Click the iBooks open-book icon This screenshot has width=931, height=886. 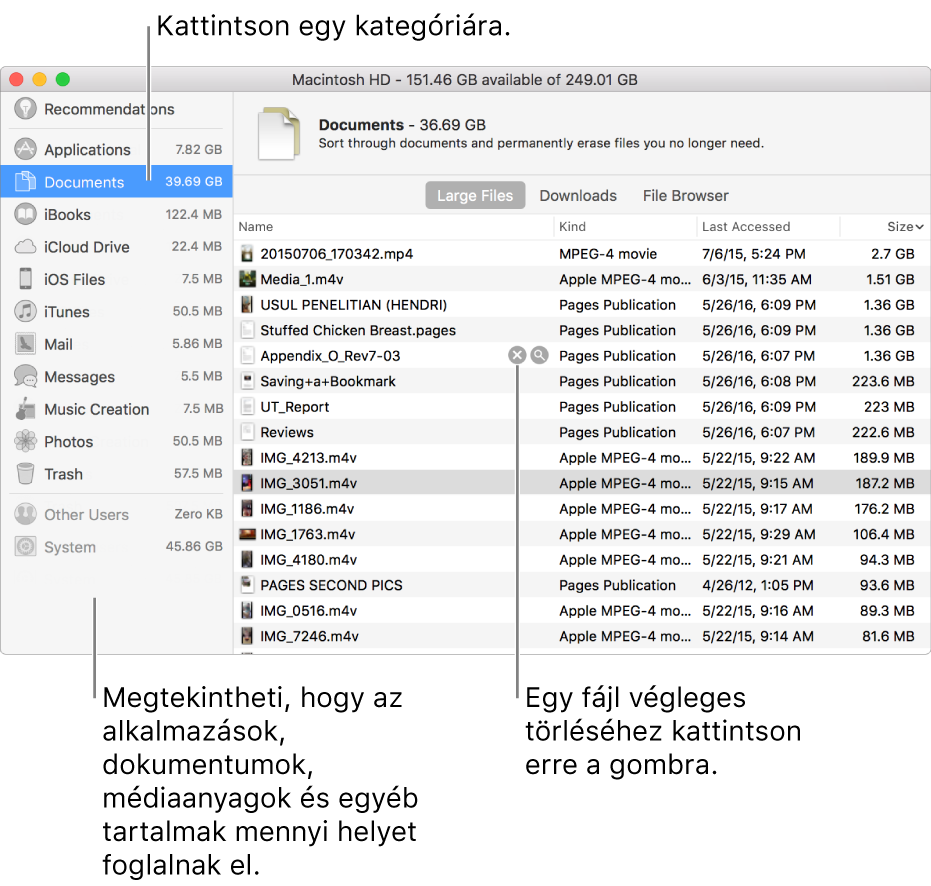tap(26, 214)
